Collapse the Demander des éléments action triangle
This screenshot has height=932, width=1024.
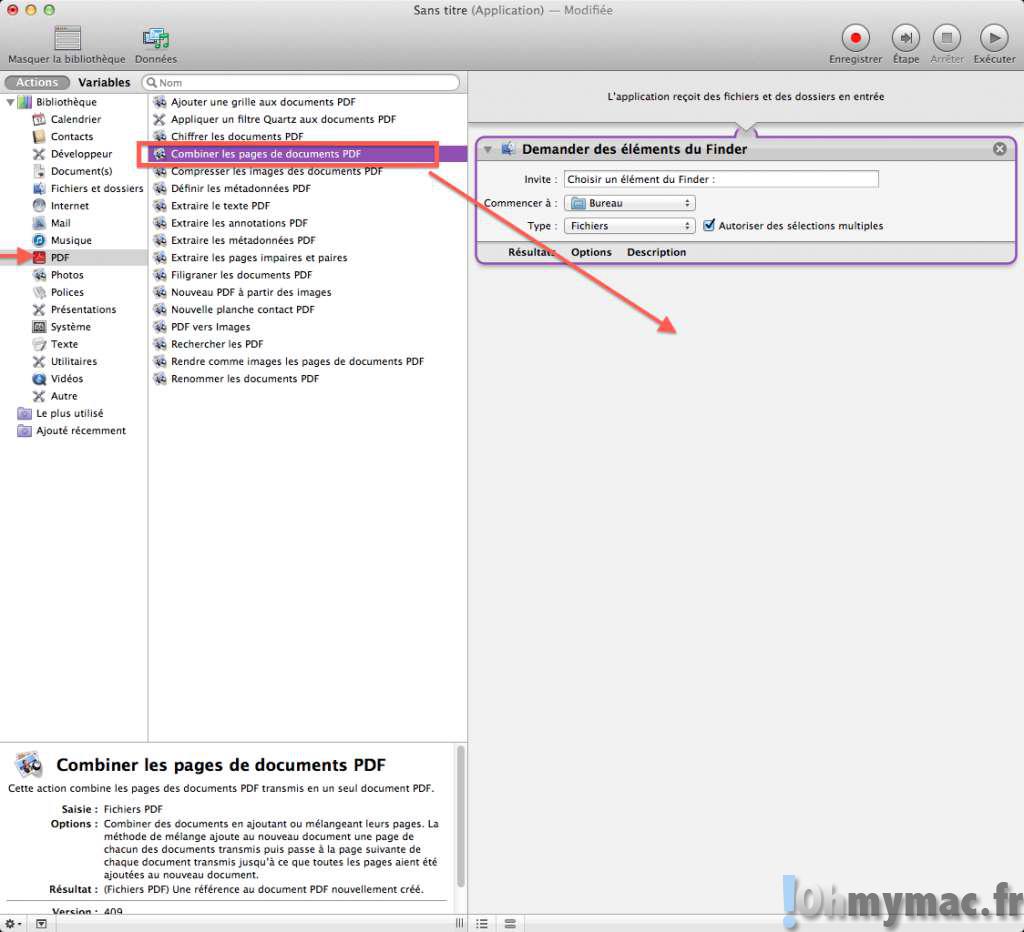(488, 149)
